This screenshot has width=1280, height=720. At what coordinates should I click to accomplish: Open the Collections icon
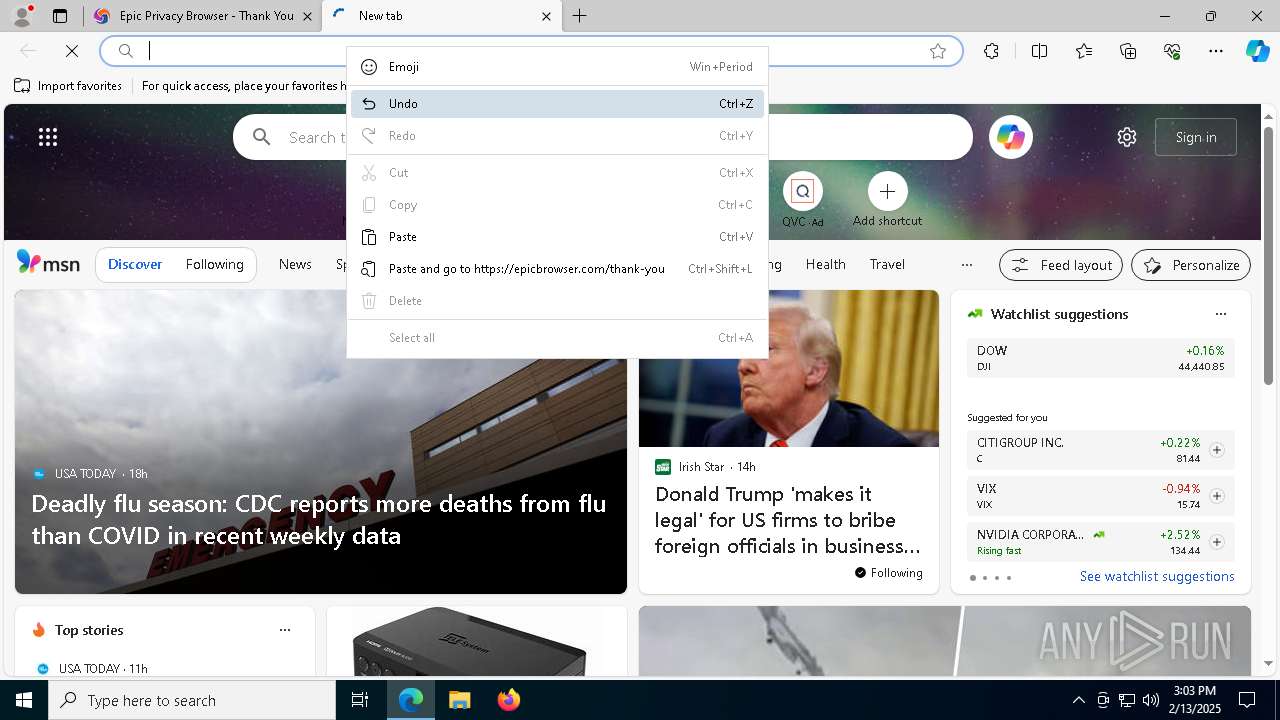point(1128,51)
